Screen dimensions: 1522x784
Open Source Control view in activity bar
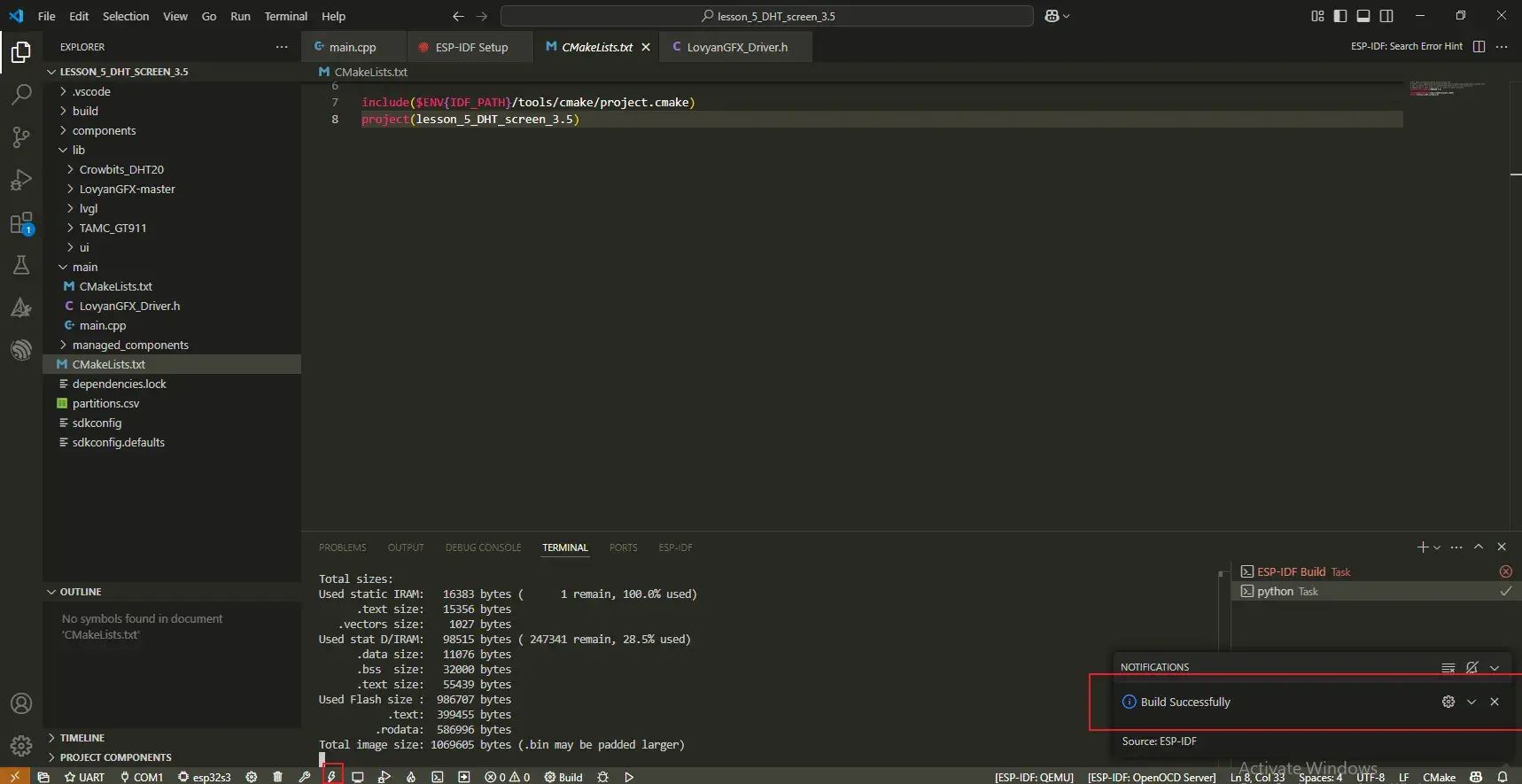coord(21,136)
